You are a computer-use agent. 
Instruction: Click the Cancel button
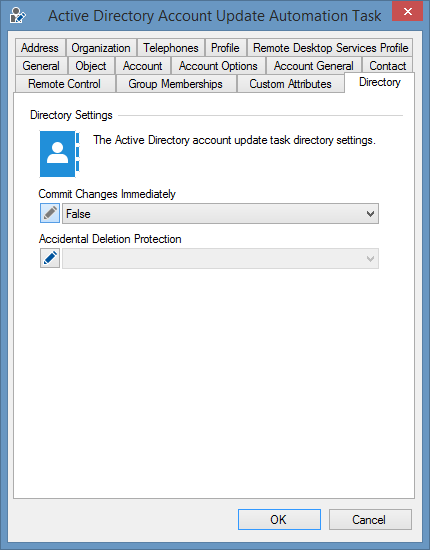[370, 519]
